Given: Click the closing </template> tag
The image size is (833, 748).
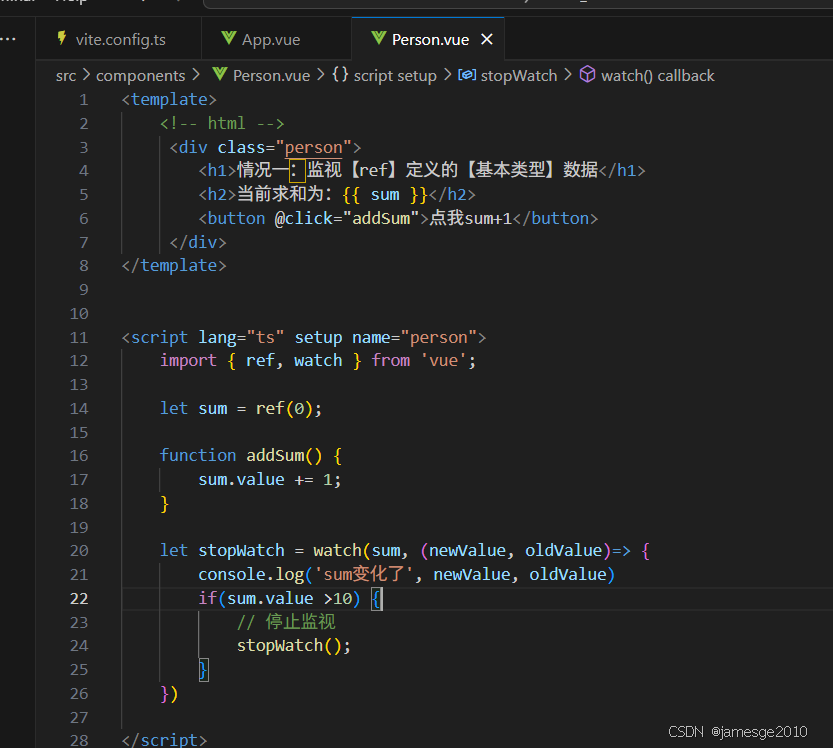Looking at the screenshot, I should coord(174,266).
